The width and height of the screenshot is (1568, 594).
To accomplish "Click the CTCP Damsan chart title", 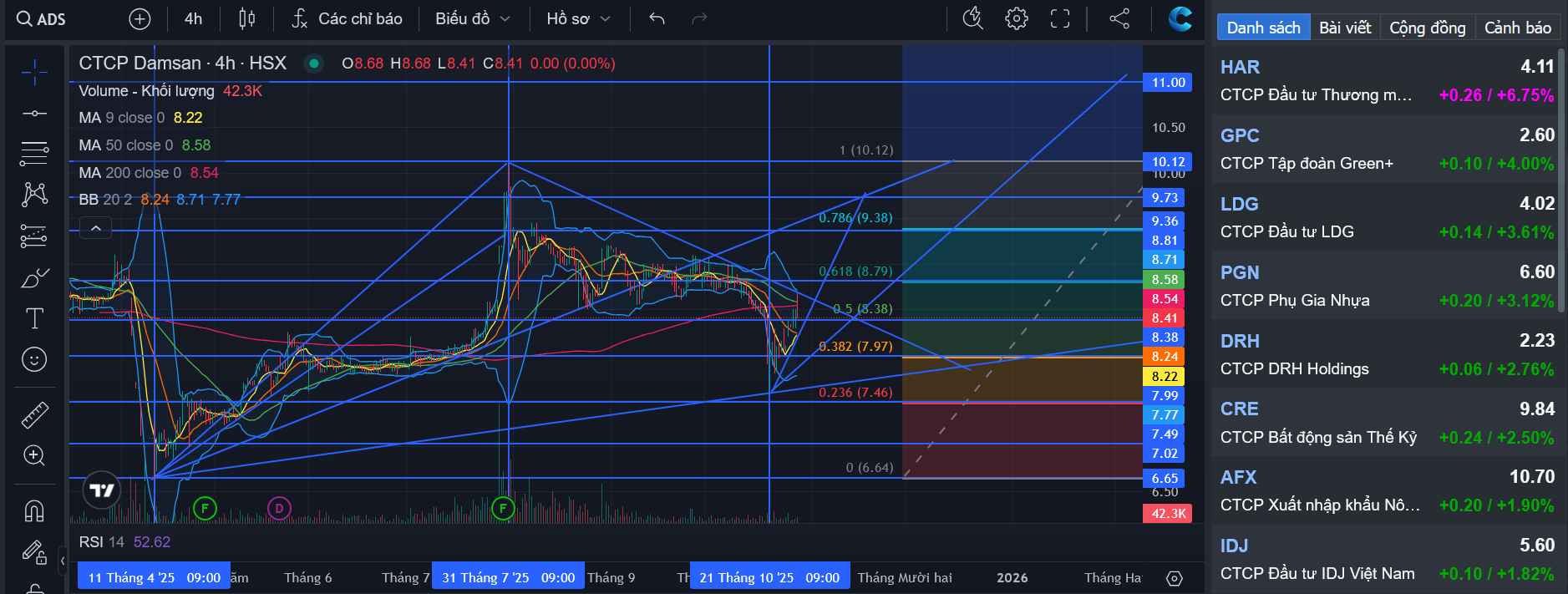I will pyautogui.click(x=182, y=63).
